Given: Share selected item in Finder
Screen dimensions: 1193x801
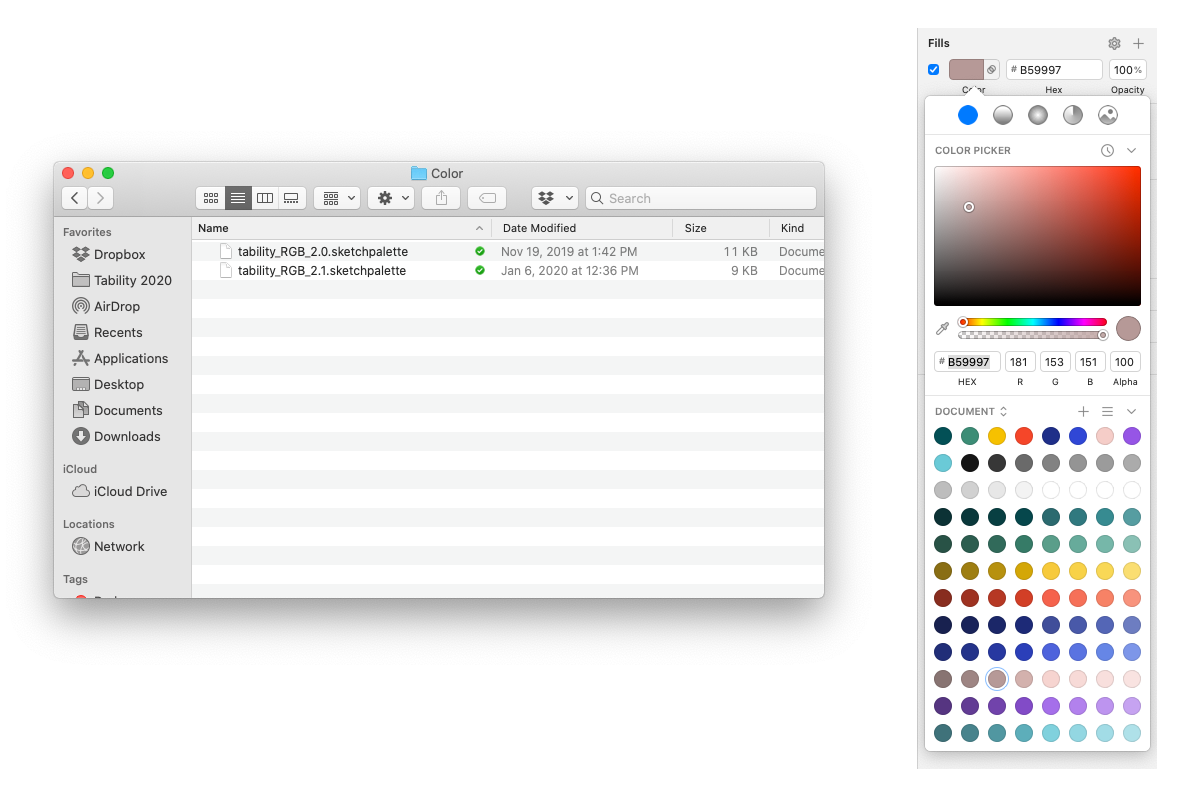Looking at the screenshot, I should pos(441,198).
